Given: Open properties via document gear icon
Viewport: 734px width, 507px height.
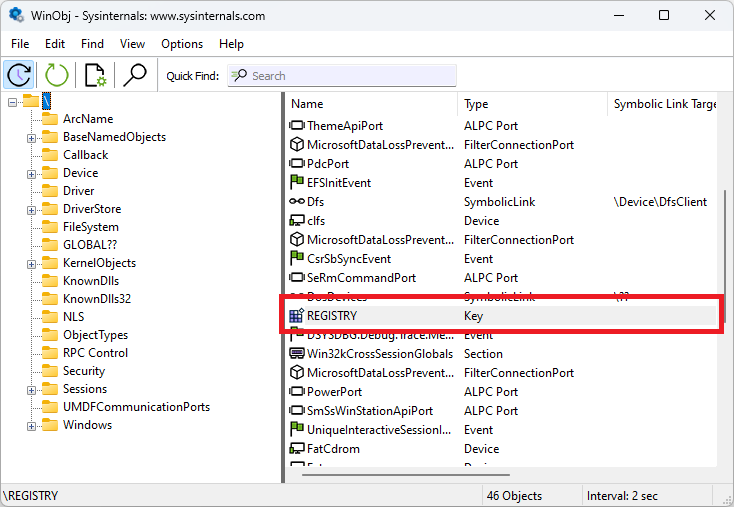Looking at the screenshot, I should (95, 75).
